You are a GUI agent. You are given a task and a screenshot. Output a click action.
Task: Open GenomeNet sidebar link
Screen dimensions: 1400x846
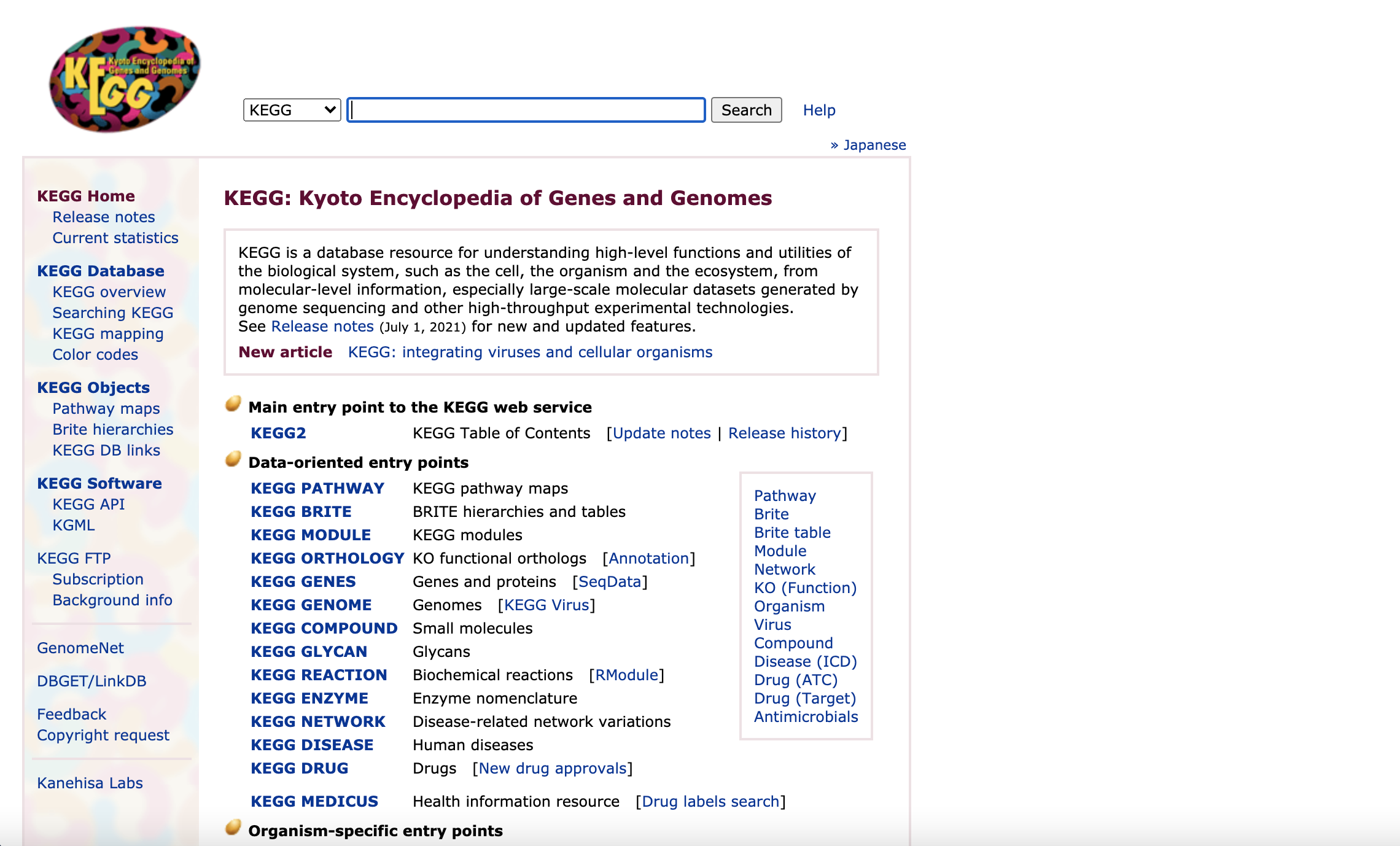80,648
